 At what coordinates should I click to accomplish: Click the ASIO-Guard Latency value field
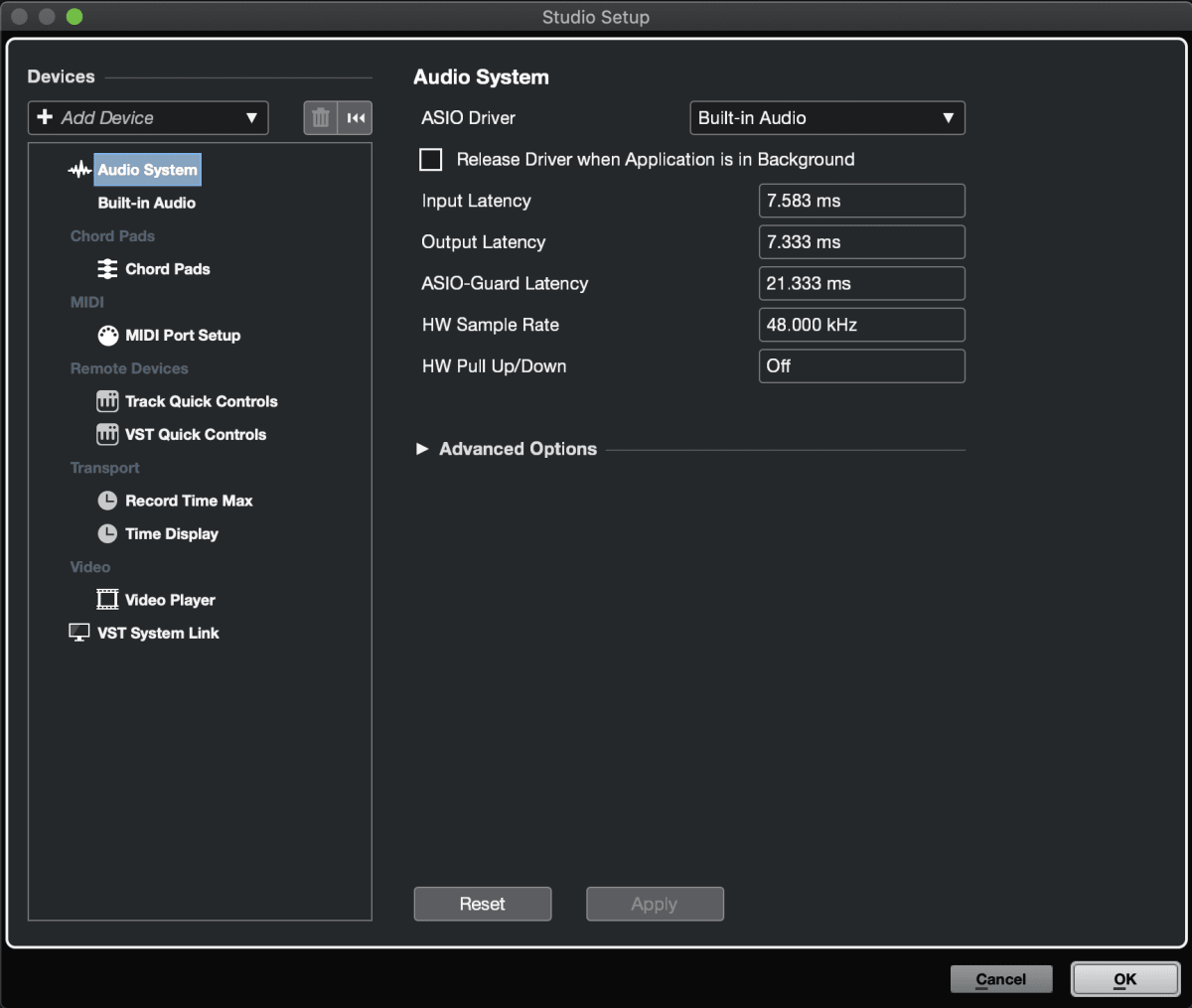[x=862, y=283]
